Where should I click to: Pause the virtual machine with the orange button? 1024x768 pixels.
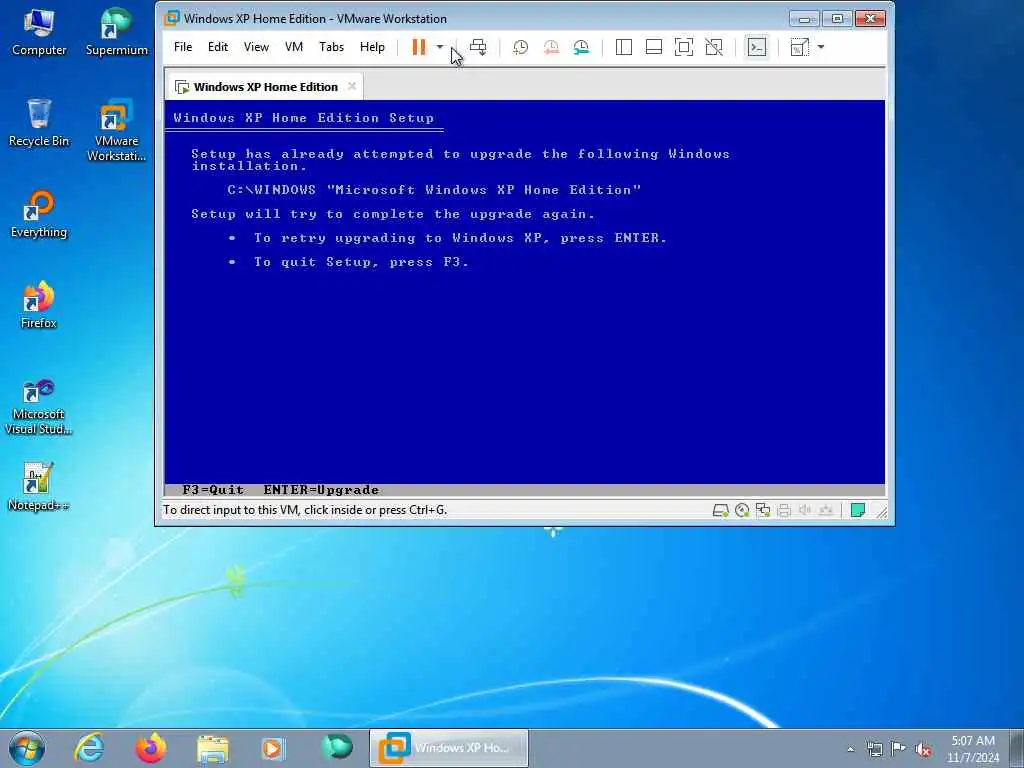[419, 47]
